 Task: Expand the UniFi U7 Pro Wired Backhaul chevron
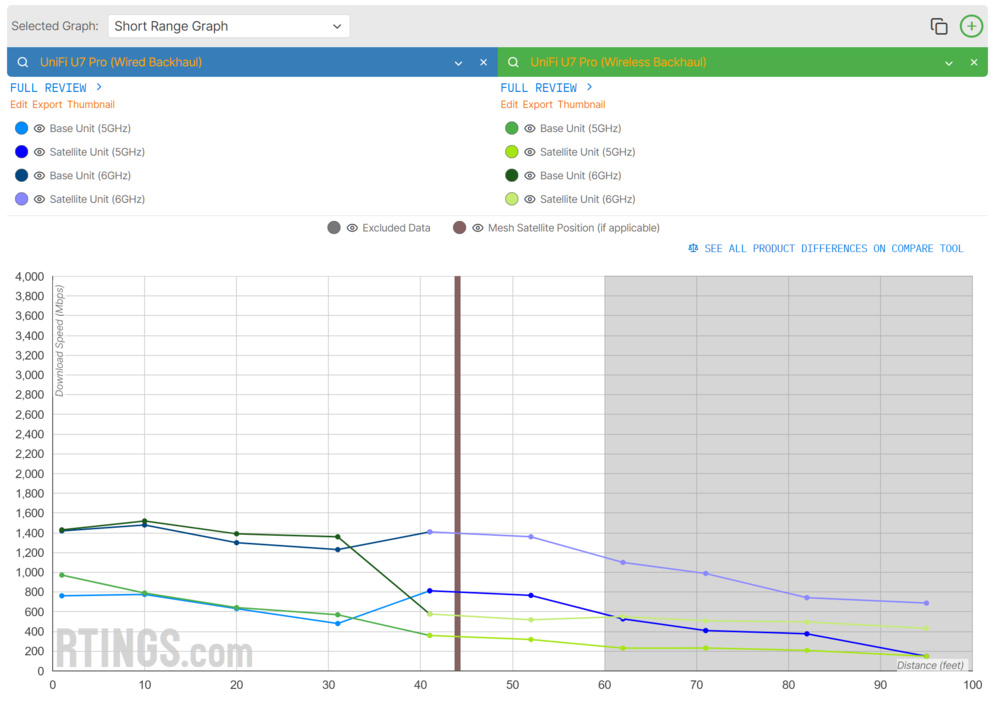(458, 61)
